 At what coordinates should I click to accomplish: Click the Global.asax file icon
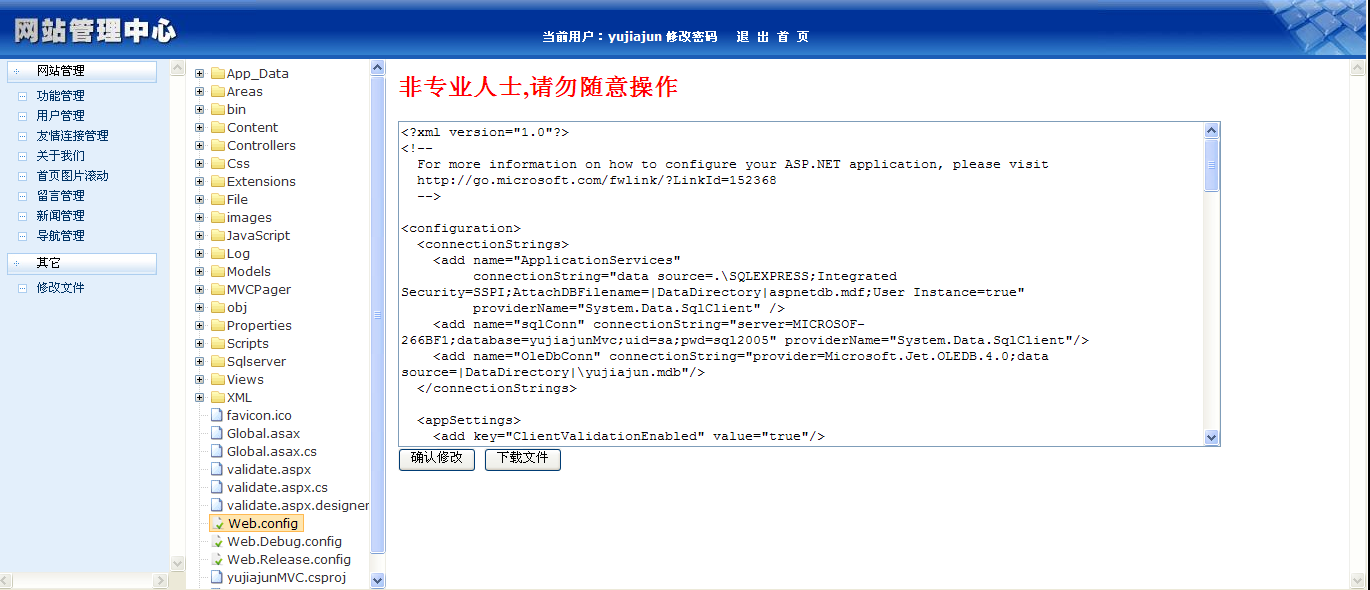pos(217,433)
